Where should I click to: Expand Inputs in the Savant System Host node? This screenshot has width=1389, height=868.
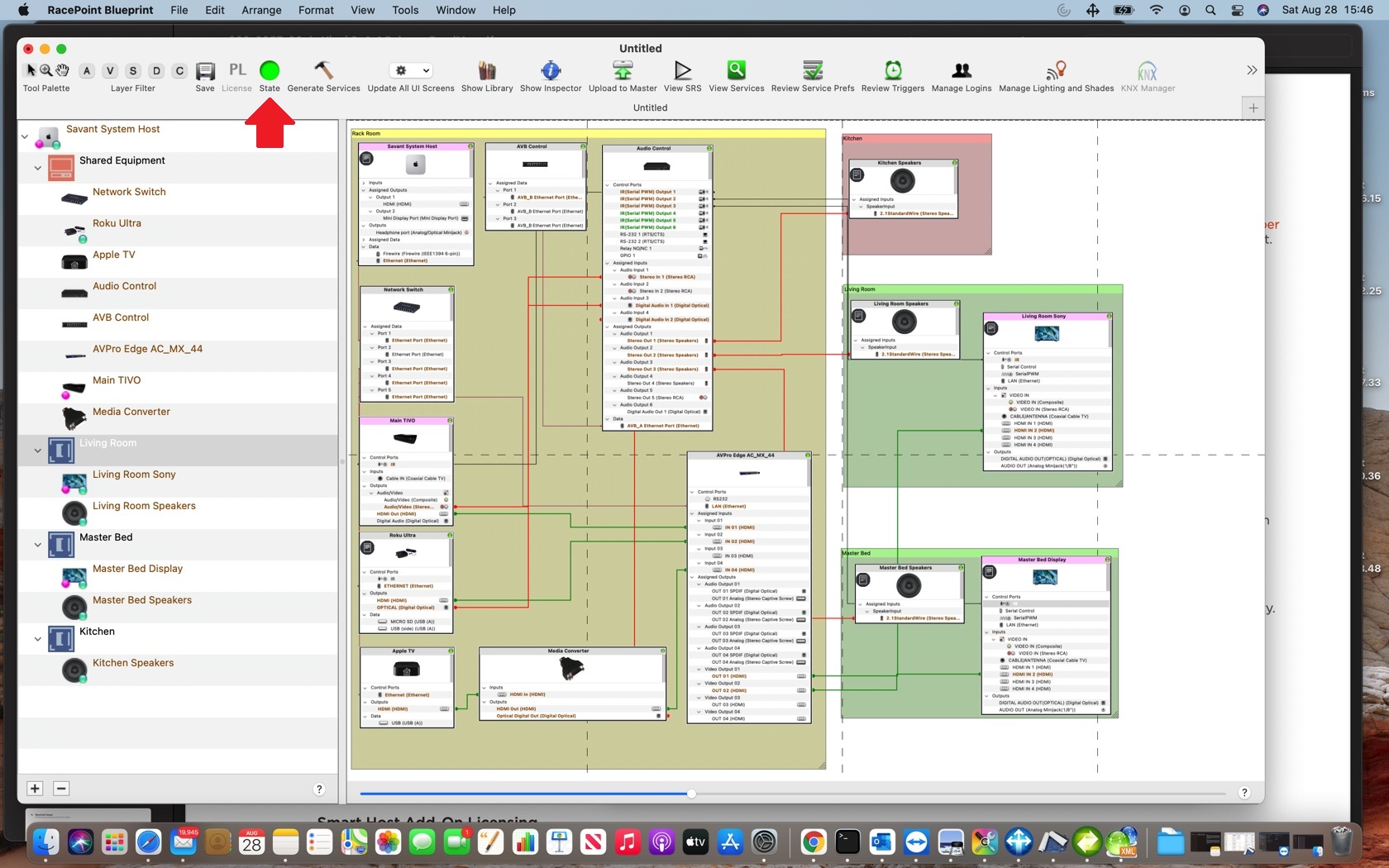(x=364, y=183)
